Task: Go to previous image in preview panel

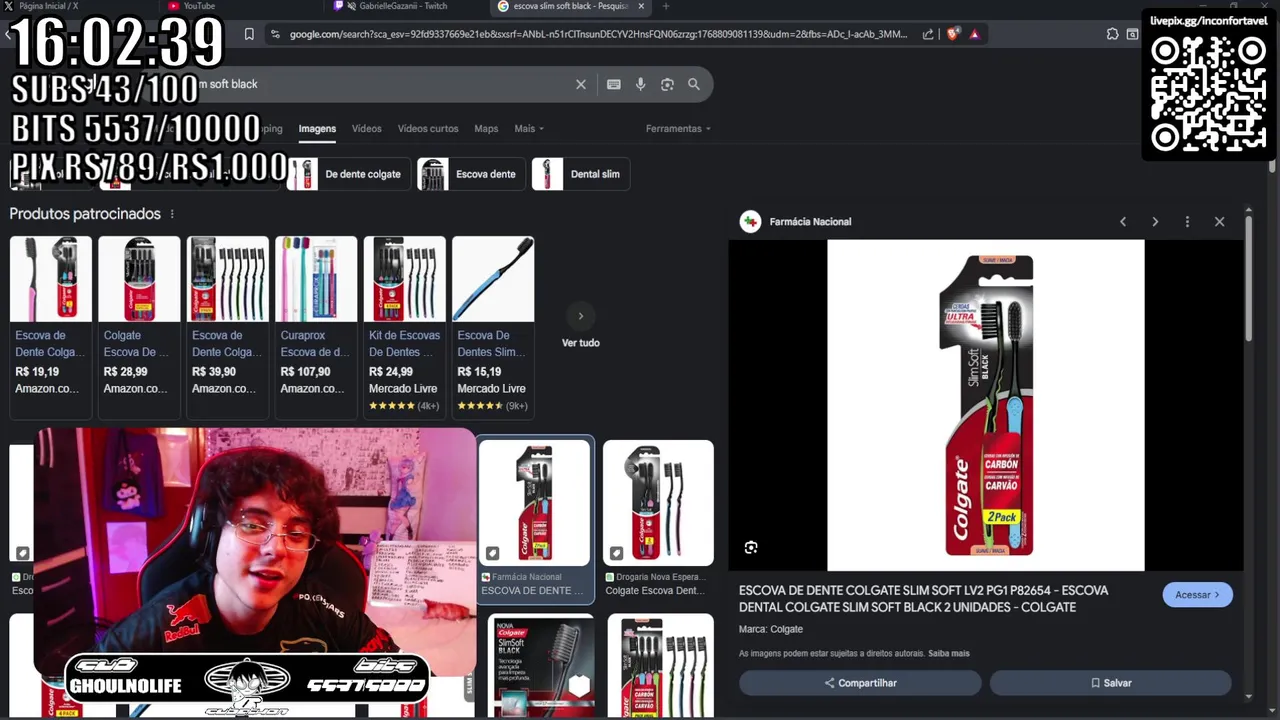Action: pos(1123,222)
